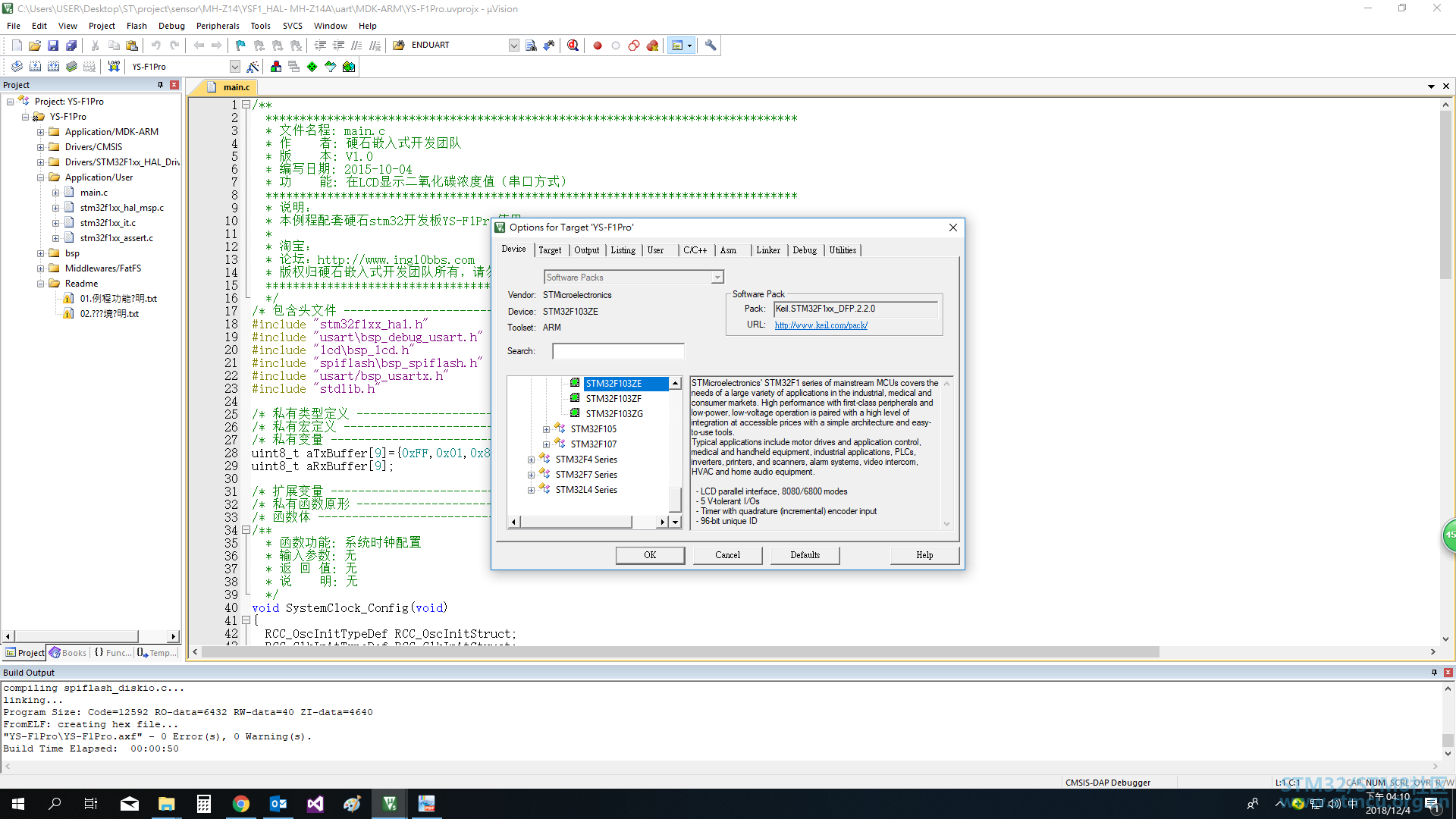Expand the Application/MDK-ARM folder
Viewport: 1456px width, 819px height.
coord(41,132)
